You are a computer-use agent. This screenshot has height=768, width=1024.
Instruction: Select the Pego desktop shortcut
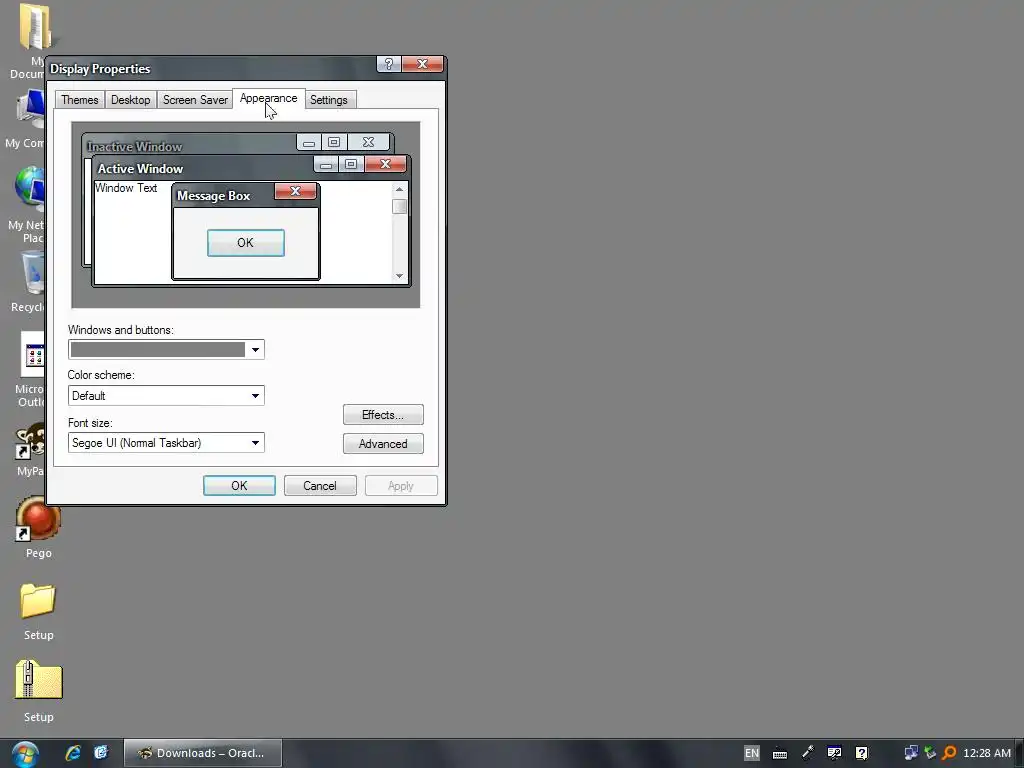[38, 528]
